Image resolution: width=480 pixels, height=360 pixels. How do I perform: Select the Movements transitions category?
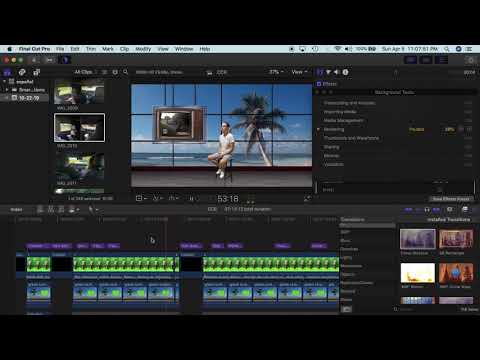tap(351, 266)
